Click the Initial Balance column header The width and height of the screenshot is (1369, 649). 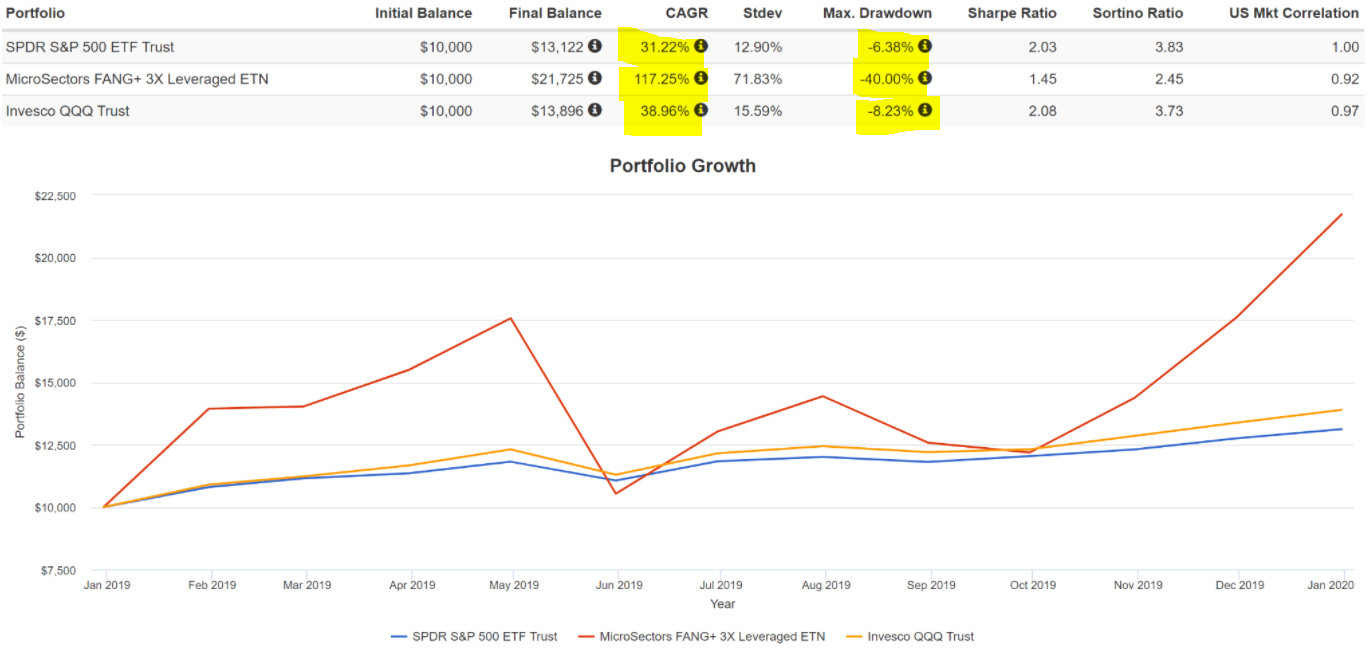424,13
